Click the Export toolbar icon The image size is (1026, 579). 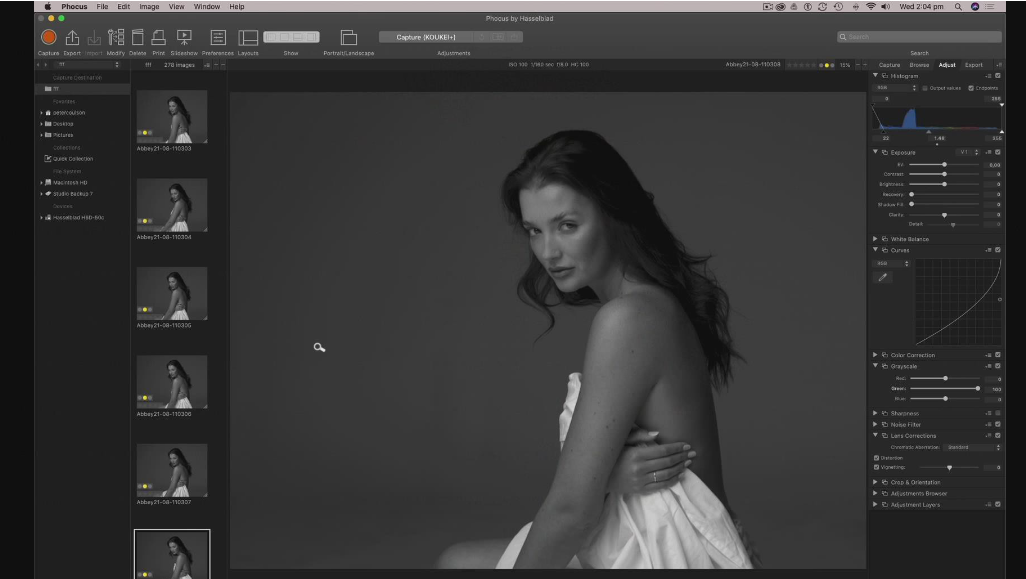[x=72, y=38]
